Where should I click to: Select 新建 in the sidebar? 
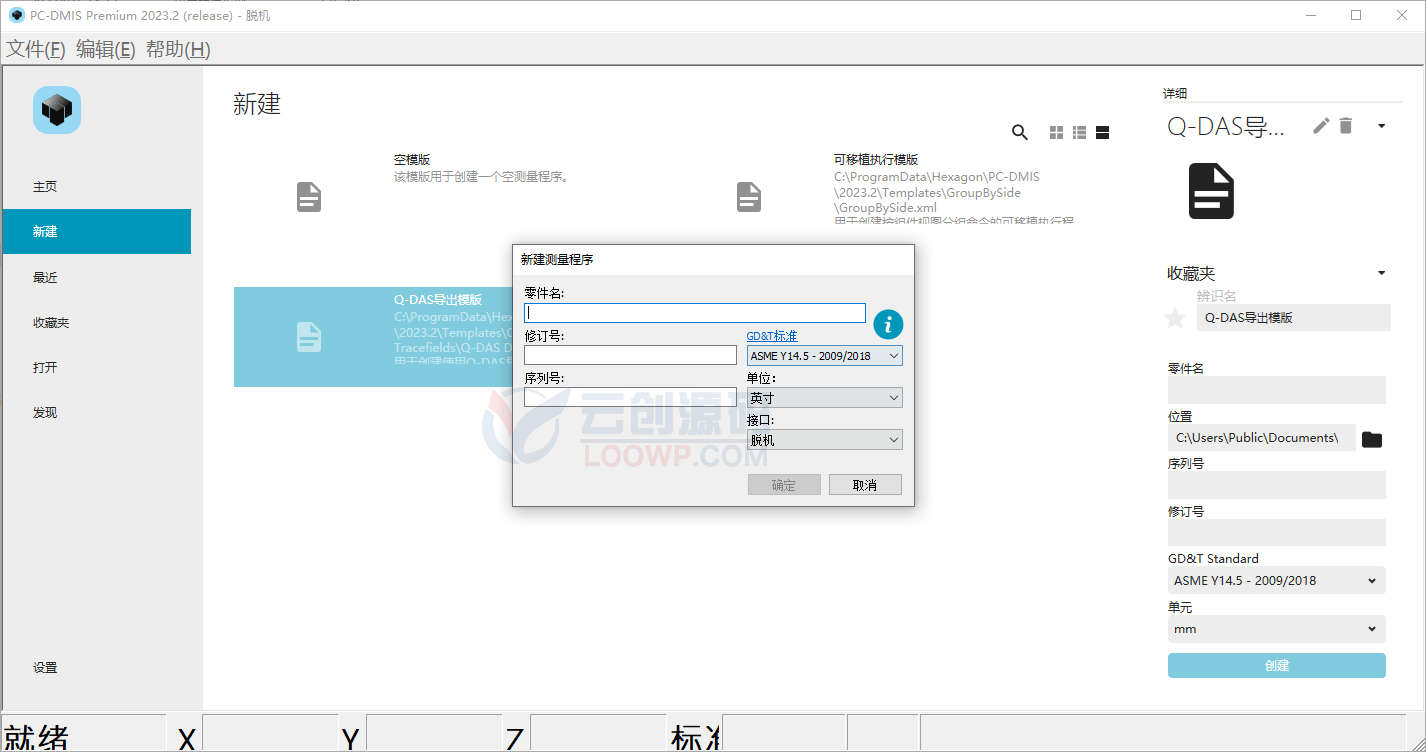pyautogui.click(x=97, y=231)
